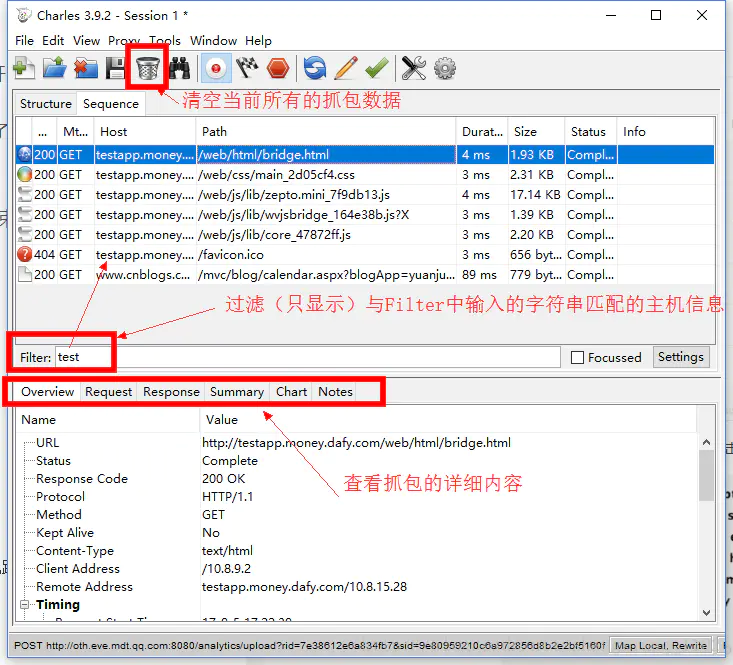Open the Help menu
The width and height of the screenshot is (733, 665).
[258, 41]
